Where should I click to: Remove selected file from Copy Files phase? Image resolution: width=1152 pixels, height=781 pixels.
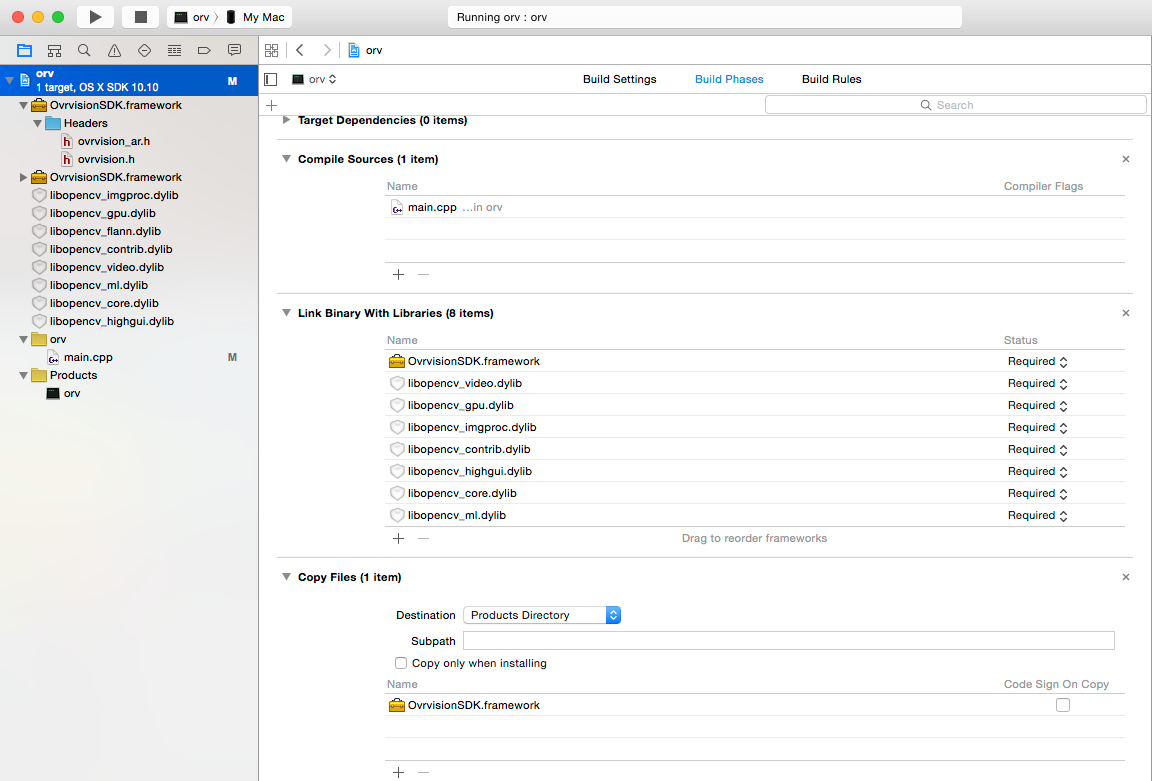click(x=423, y=772)
